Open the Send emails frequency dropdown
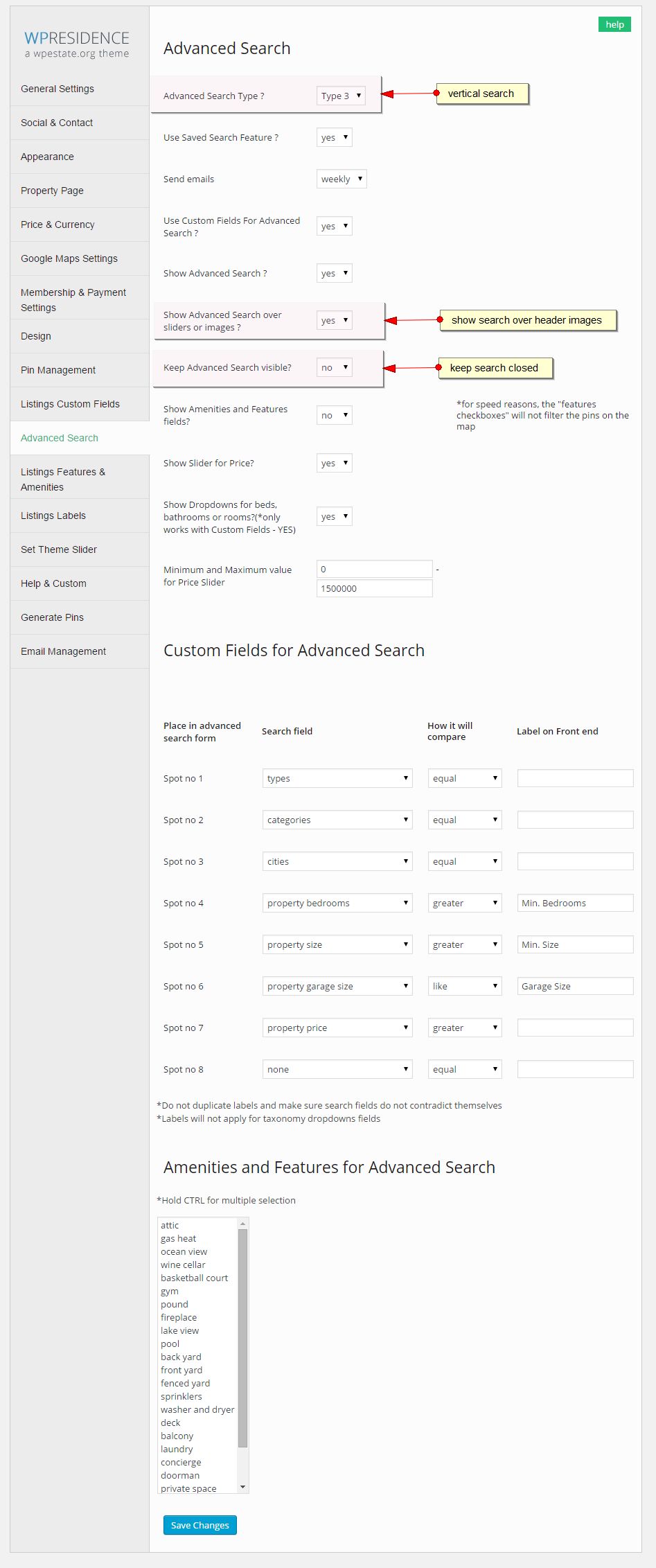Screen dimensions: 656x1568 341,179
